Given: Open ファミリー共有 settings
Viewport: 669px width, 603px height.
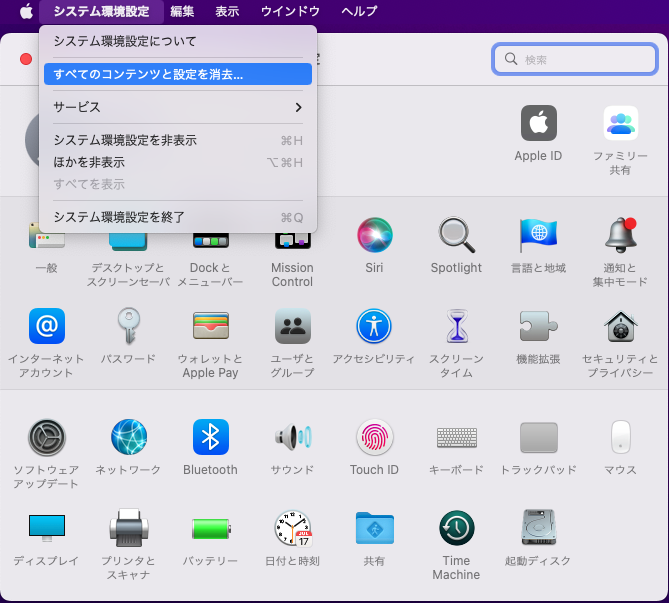Looking at the screenshot, I should [x=620, y=124].
